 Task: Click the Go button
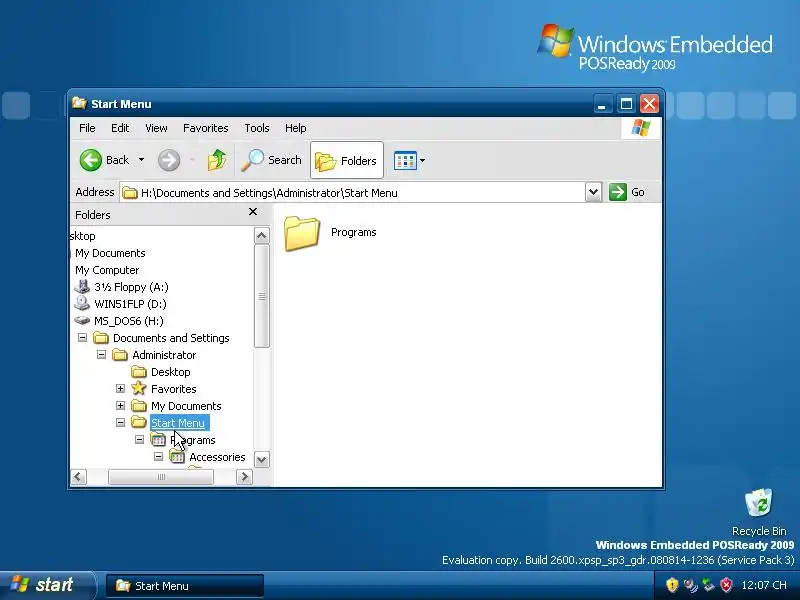[627, 192]
